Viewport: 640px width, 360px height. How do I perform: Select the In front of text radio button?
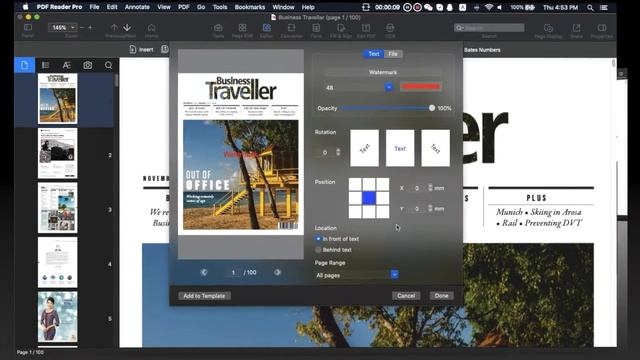318,239
